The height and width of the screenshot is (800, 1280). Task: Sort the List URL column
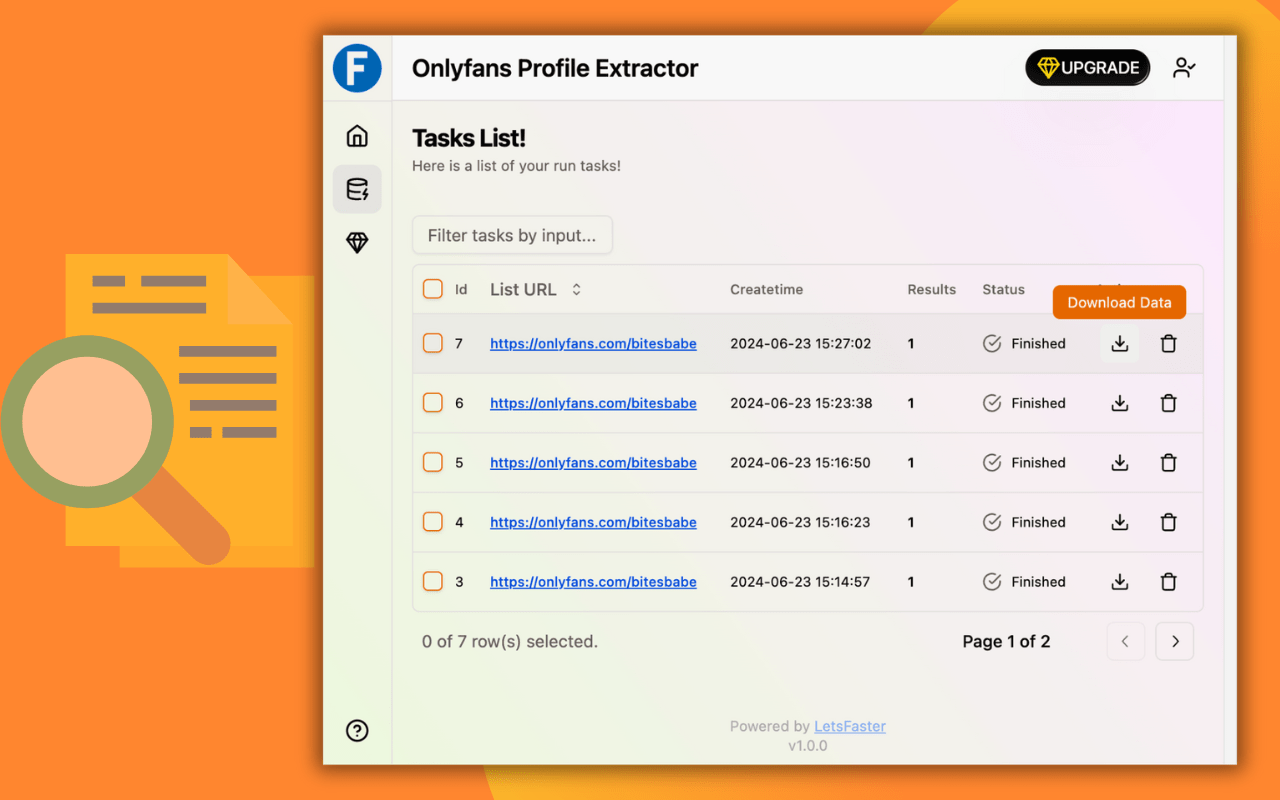point(576,289)
